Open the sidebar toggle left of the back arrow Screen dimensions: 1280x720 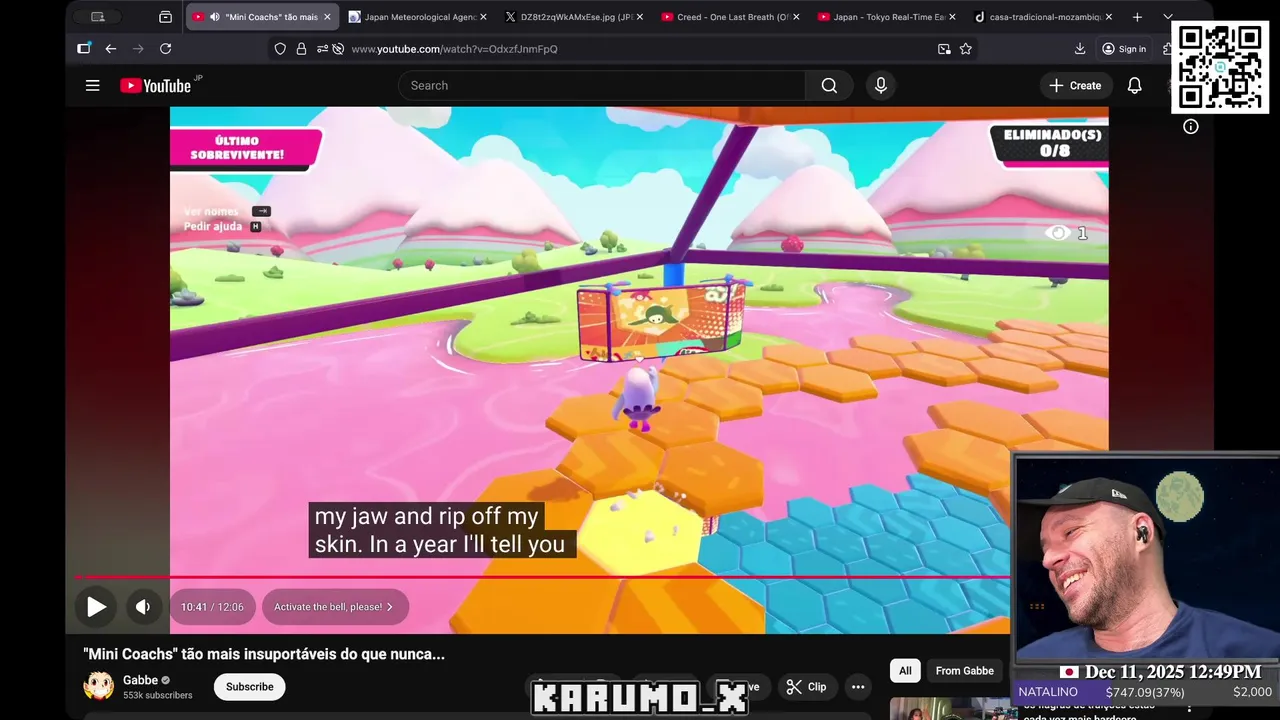pyautogui.click(x=84, y=49)
